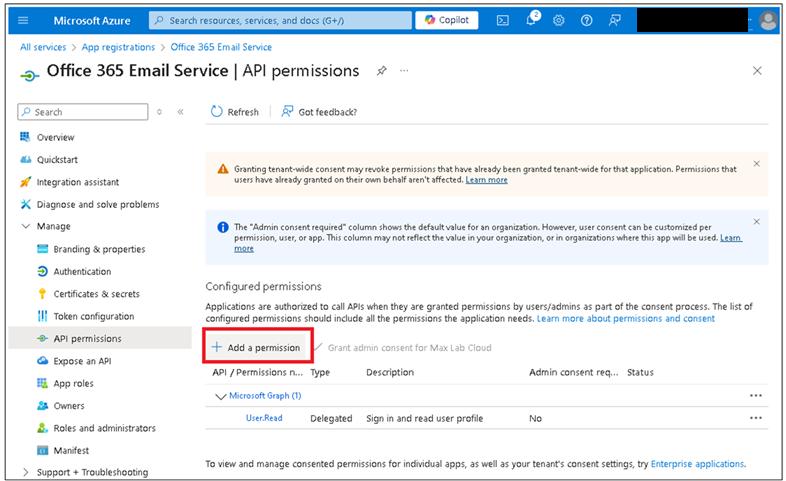The image size is (786, 481).
Task: Click the sidebar Search field
Action: 83,112
